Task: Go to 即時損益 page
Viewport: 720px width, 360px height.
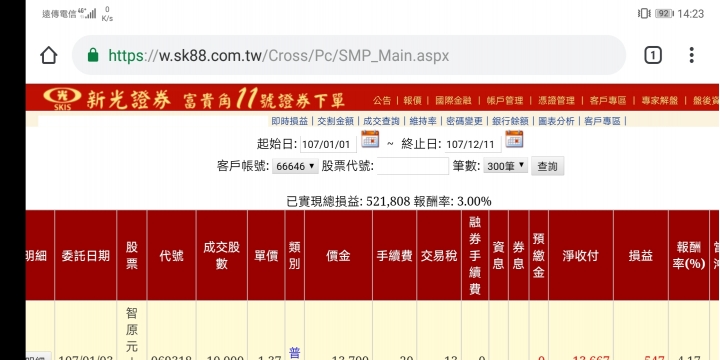Action: tap(289, 121)
